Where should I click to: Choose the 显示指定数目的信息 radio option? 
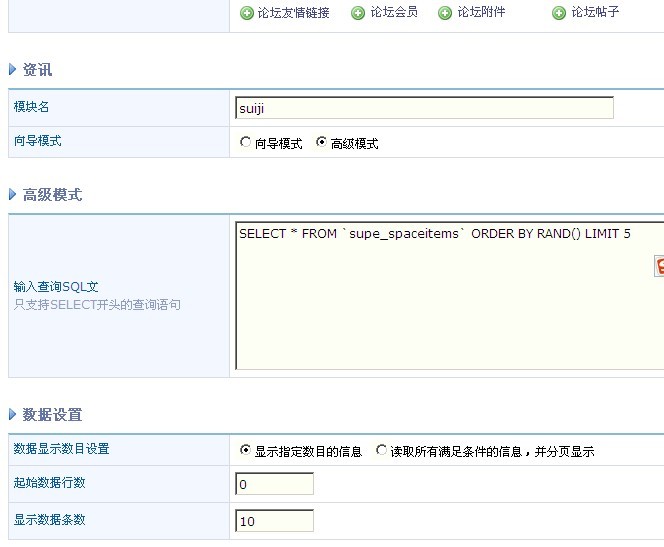click(x=246, y=450)
